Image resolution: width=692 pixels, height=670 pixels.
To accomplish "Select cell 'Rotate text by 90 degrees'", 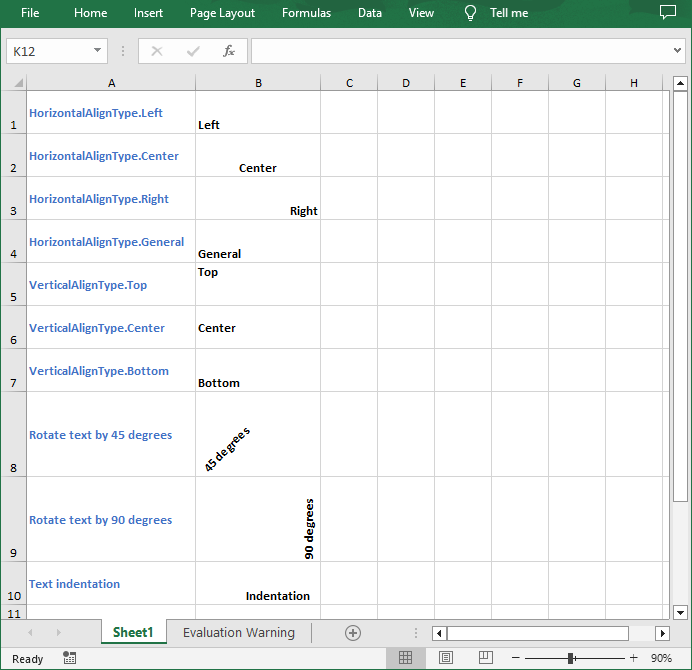I will click(111, 519).
